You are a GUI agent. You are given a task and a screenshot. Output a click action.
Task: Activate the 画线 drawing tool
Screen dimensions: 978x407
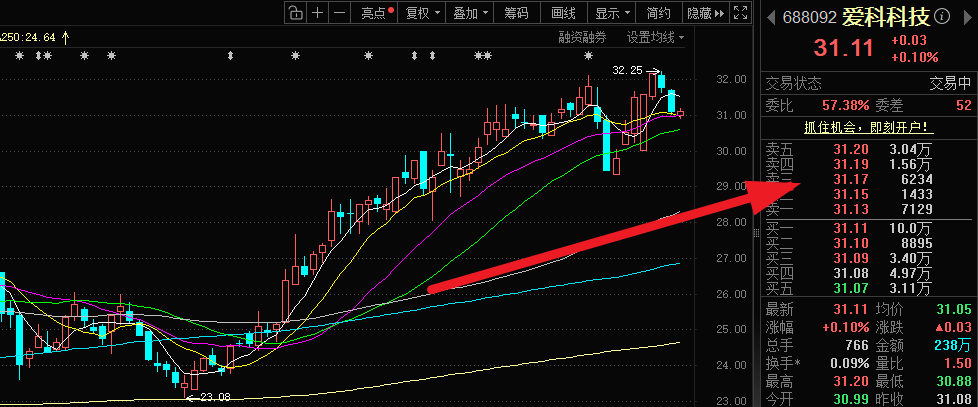(x=563, y=12)
